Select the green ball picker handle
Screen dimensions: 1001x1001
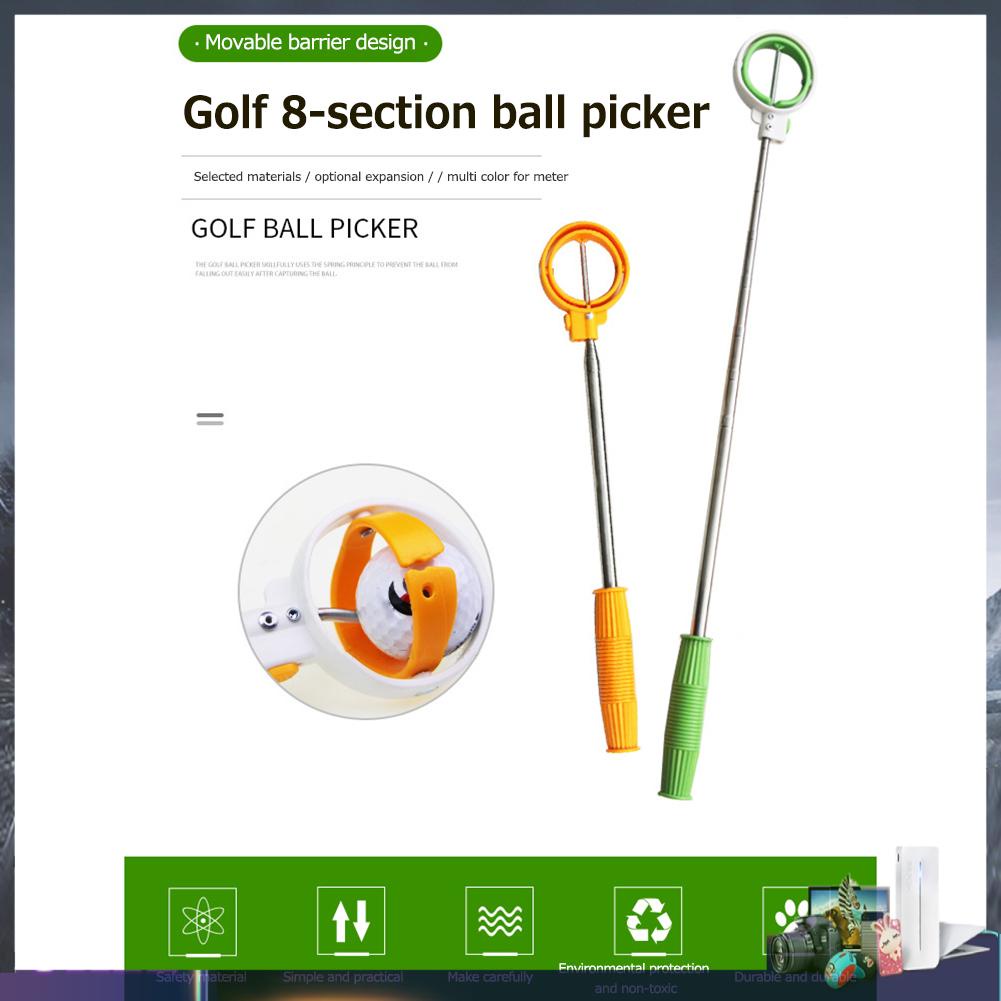pyautogui.click(x=686, y=716)
